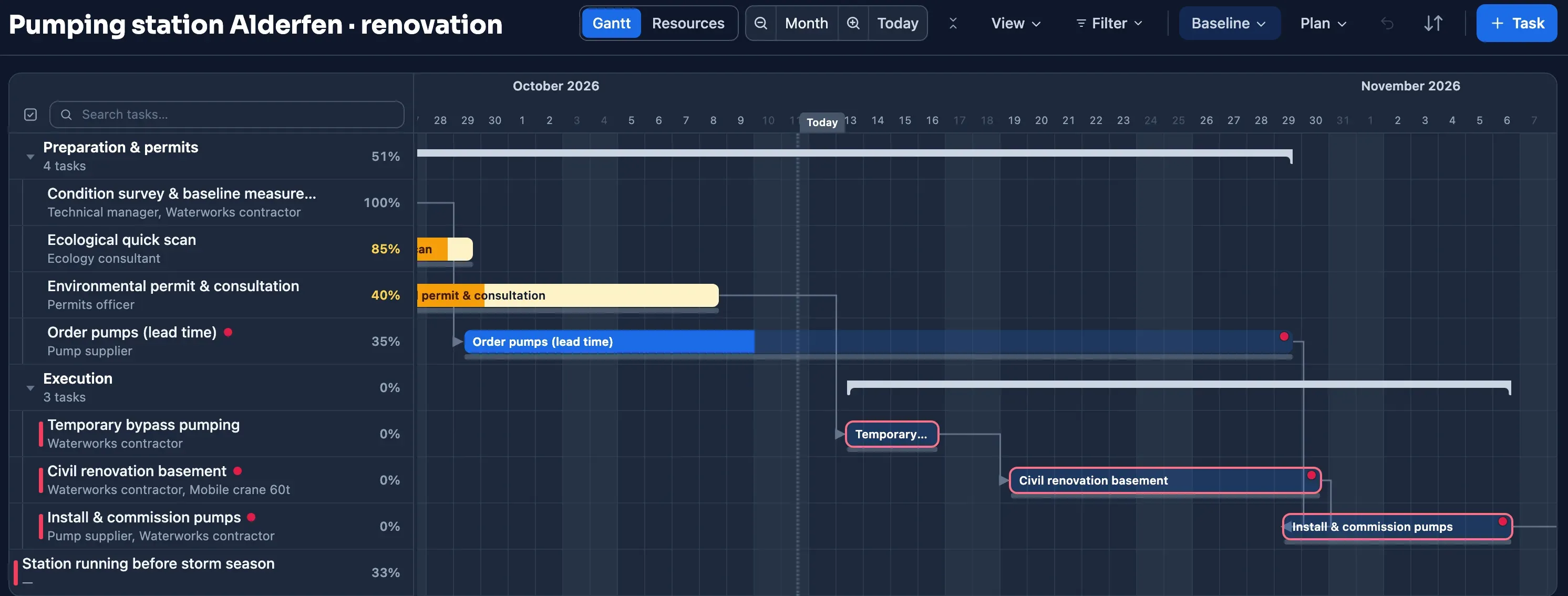Click red marker on Install & commission bar end
This screenshot has width=1568, height=596.
tap(1502, 521)
